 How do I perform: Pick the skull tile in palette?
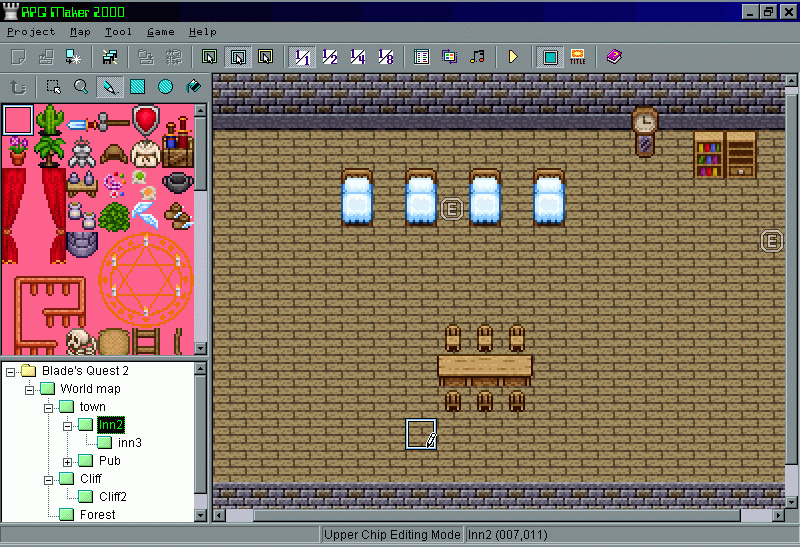82,341
